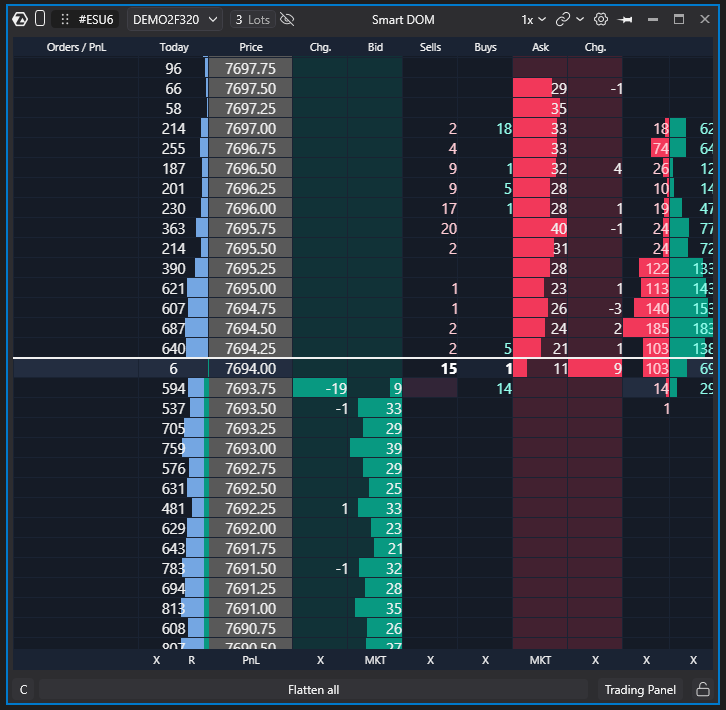Click the Ask column MKT button
726x710 pixels.
coord(540,660)
